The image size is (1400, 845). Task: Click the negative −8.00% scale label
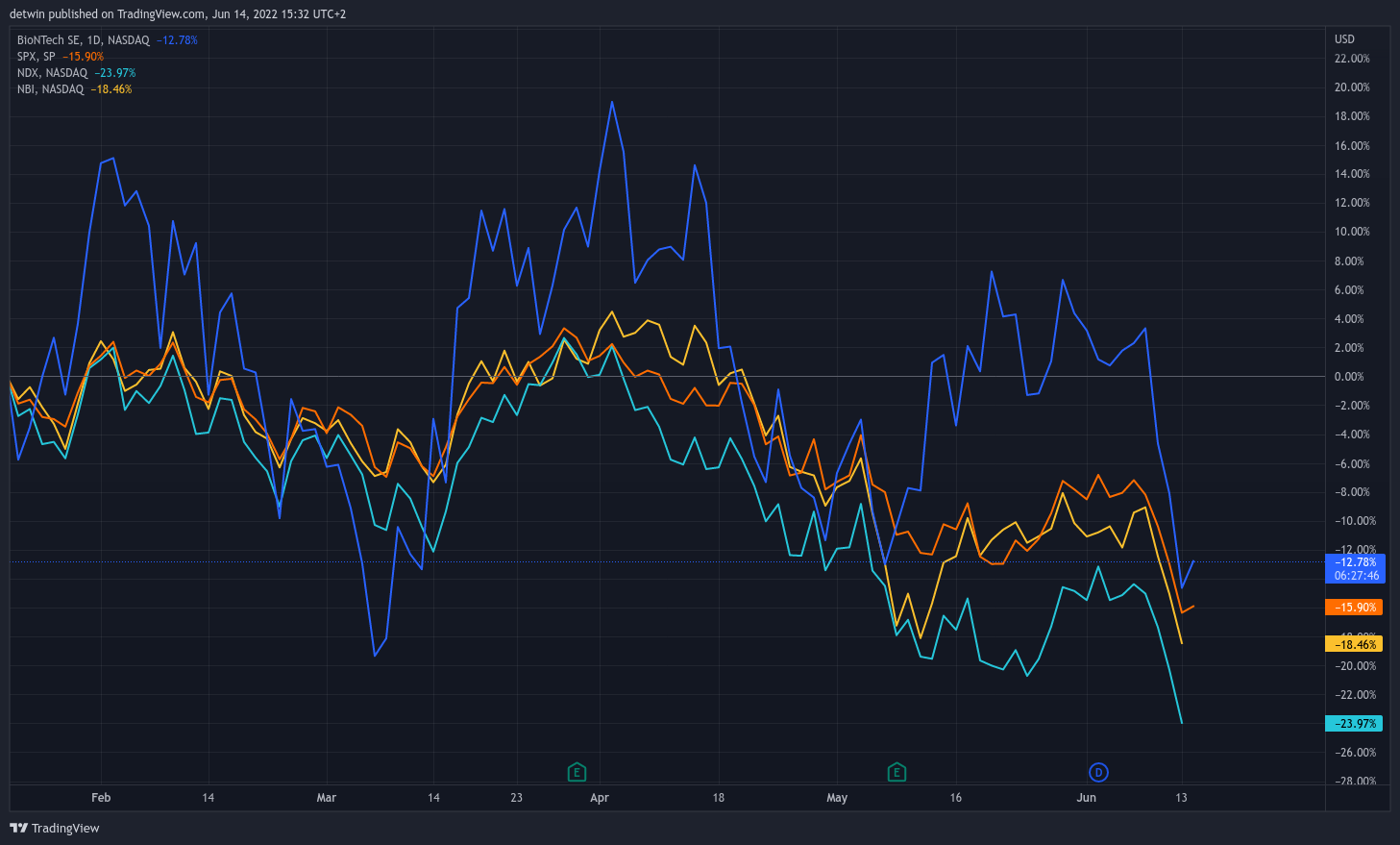(1352, 492)
